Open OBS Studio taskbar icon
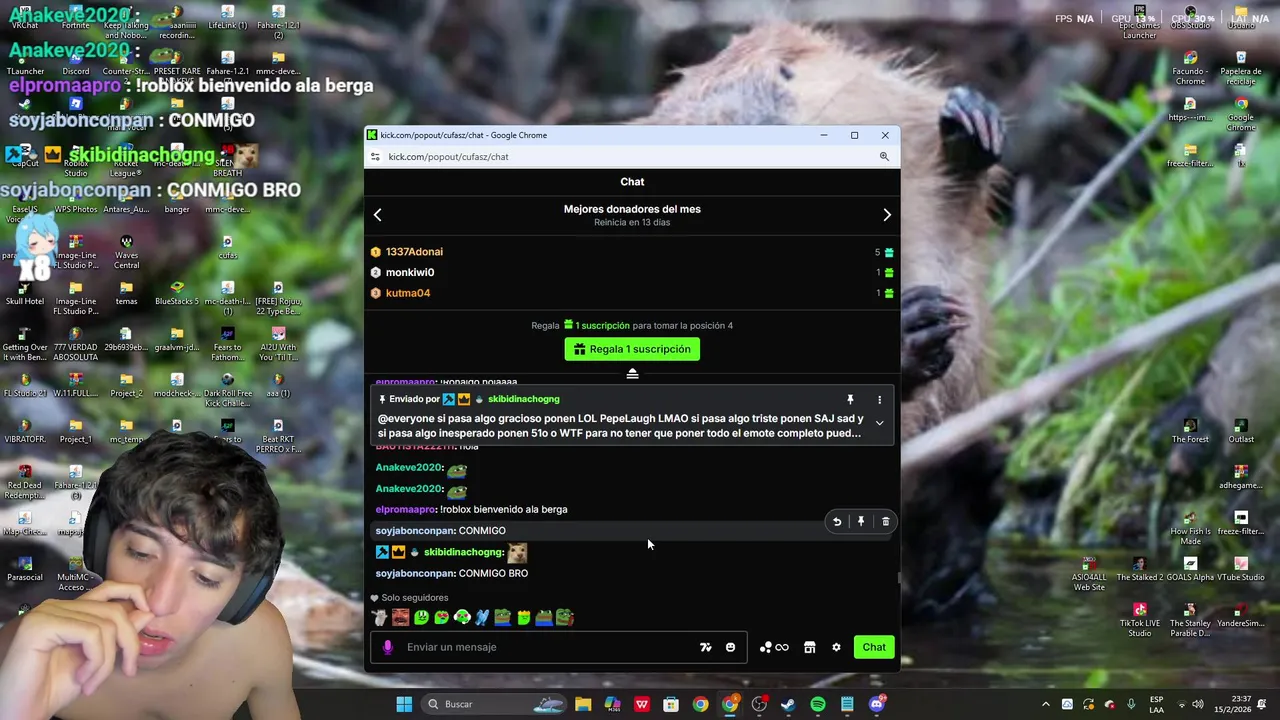Viewport: 1280px width, 720px height. point(759,704)
